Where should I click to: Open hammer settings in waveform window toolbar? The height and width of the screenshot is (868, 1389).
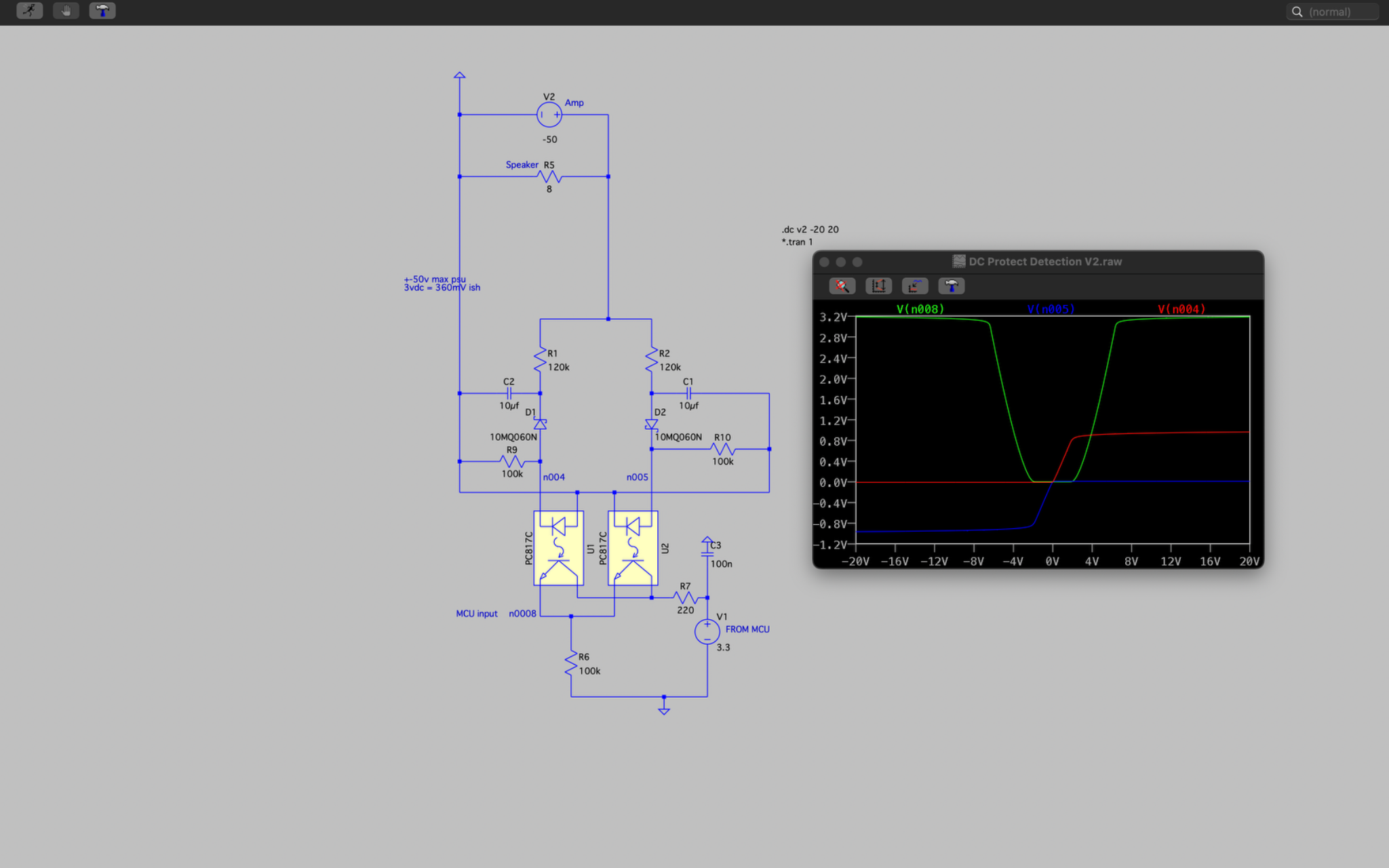[952, 286]
